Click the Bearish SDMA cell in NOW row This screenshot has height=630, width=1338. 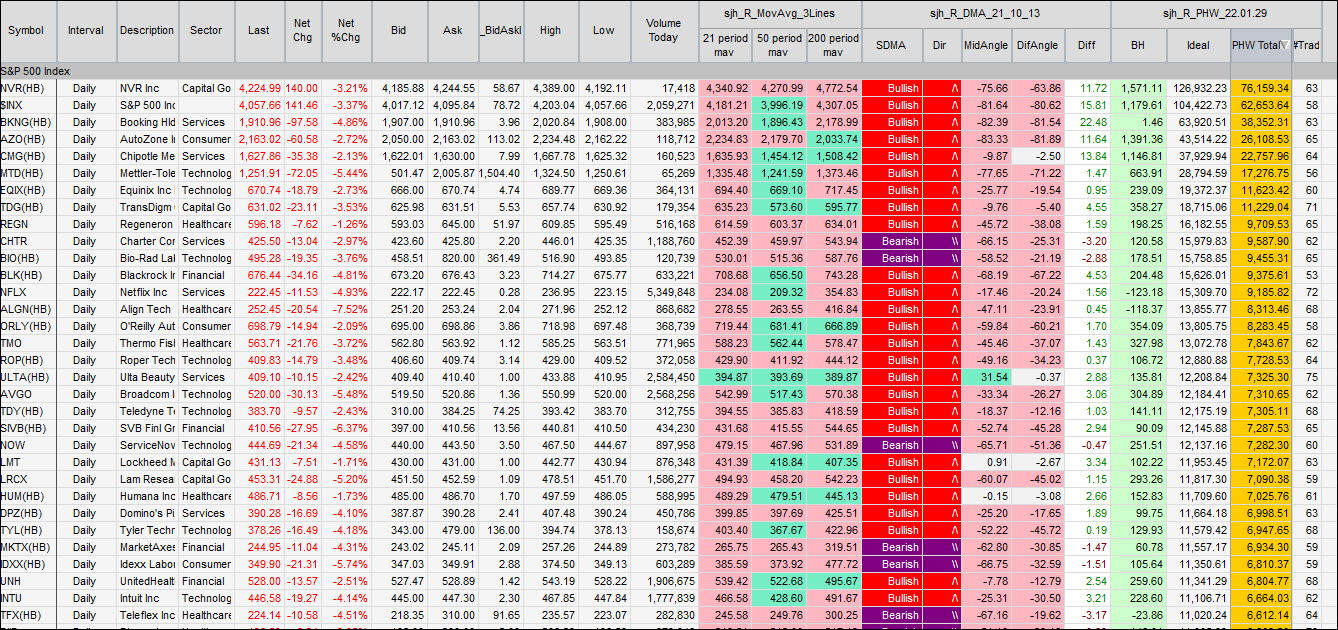click(x=892, y=445)
